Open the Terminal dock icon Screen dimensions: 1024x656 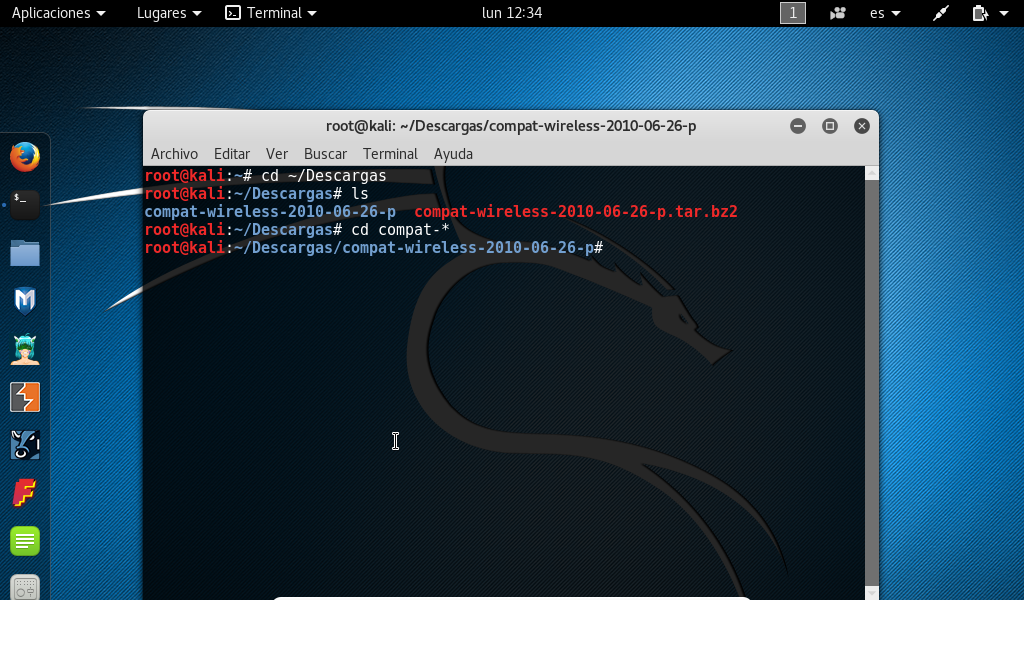25,205
